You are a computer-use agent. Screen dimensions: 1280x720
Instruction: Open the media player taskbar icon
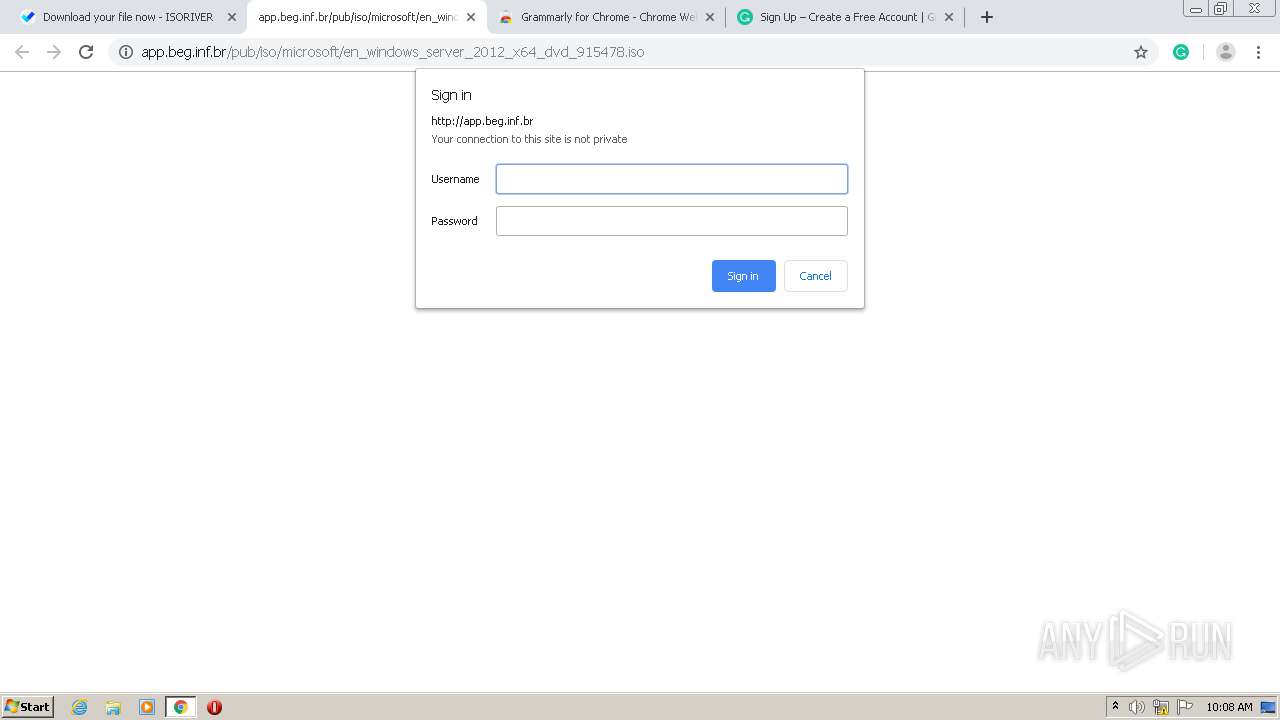click(147, 707)
